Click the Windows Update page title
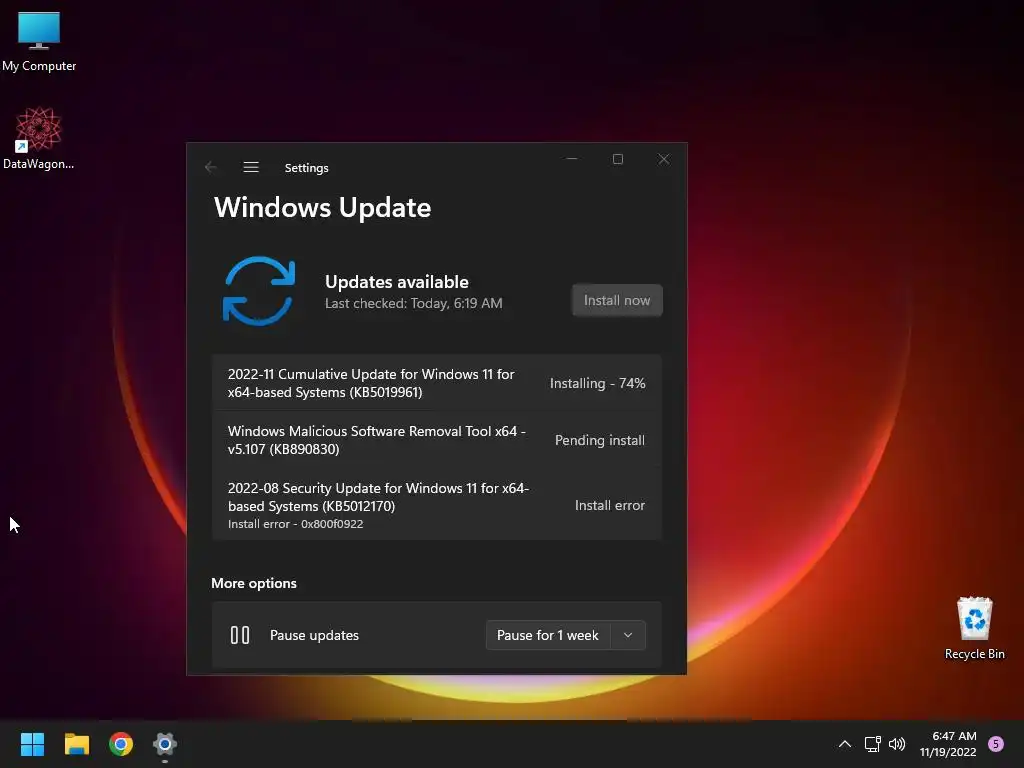The image size is (1024, 768). [x=323, y=208]
